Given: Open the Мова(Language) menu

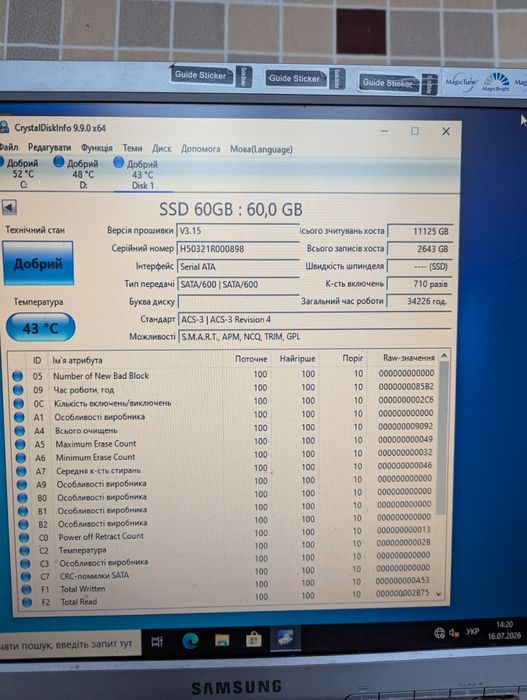Looking at the screenshot, I should click(261, 149).
